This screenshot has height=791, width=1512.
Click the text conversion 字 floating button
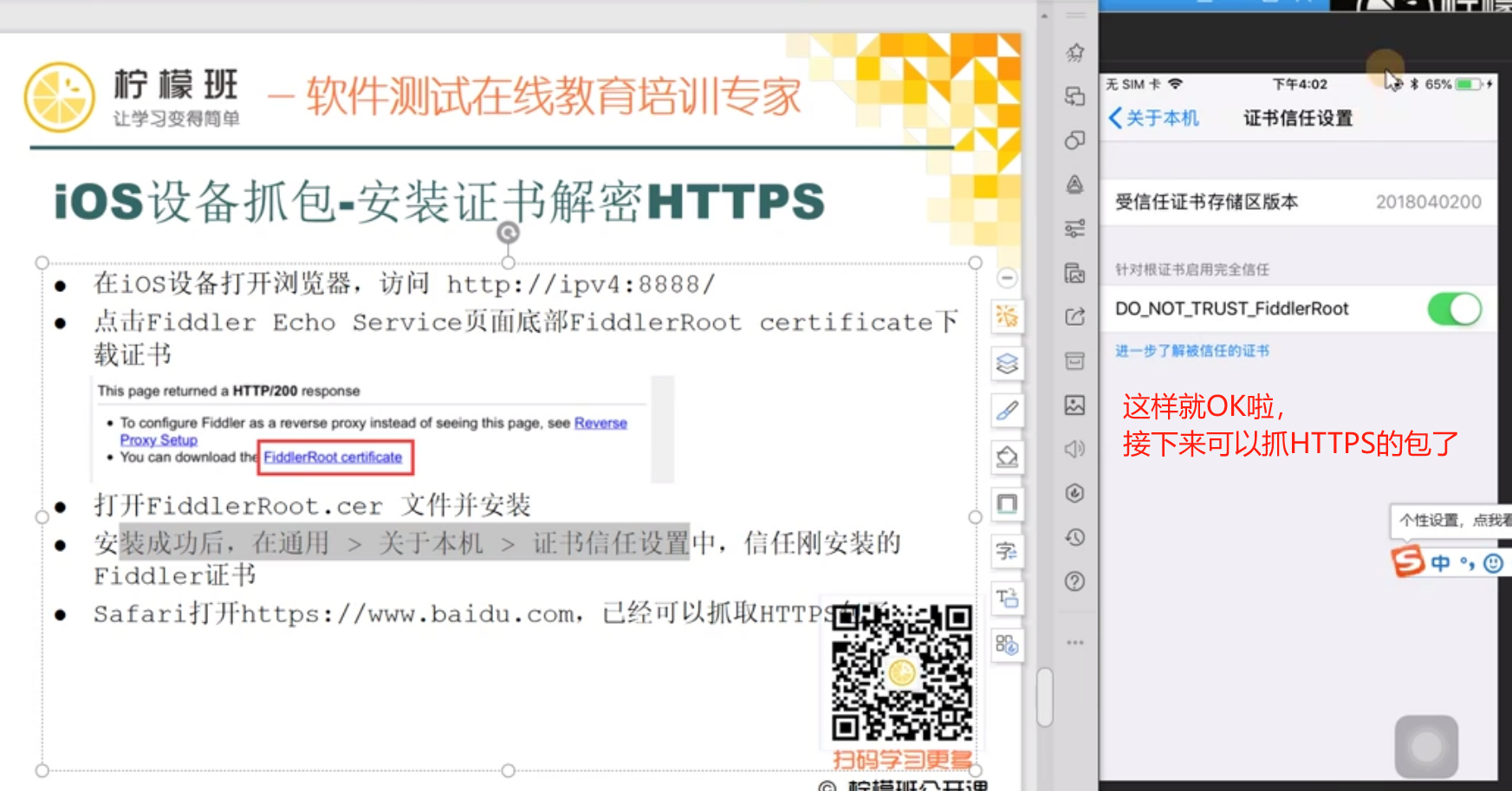point(1007,551)
